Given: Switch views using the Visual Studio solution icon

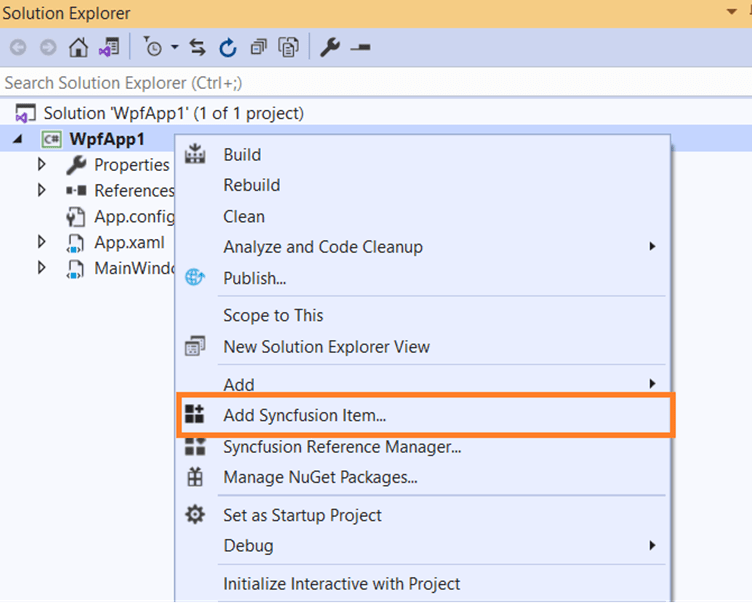Looking at the screenshot, I should coord(108,47).
